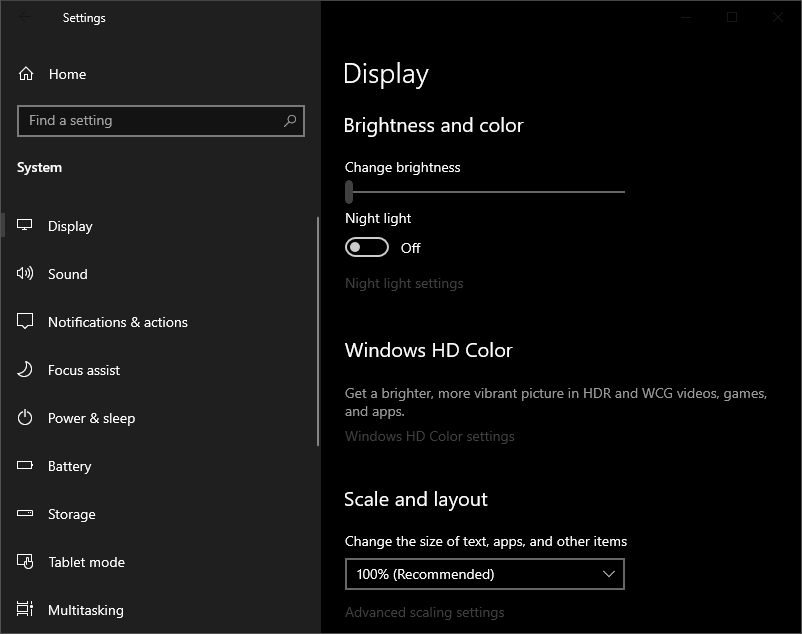Click the Tablet mode icon
Screen dimensions: 802x634
pyautogui.click(x=26, y=562)
